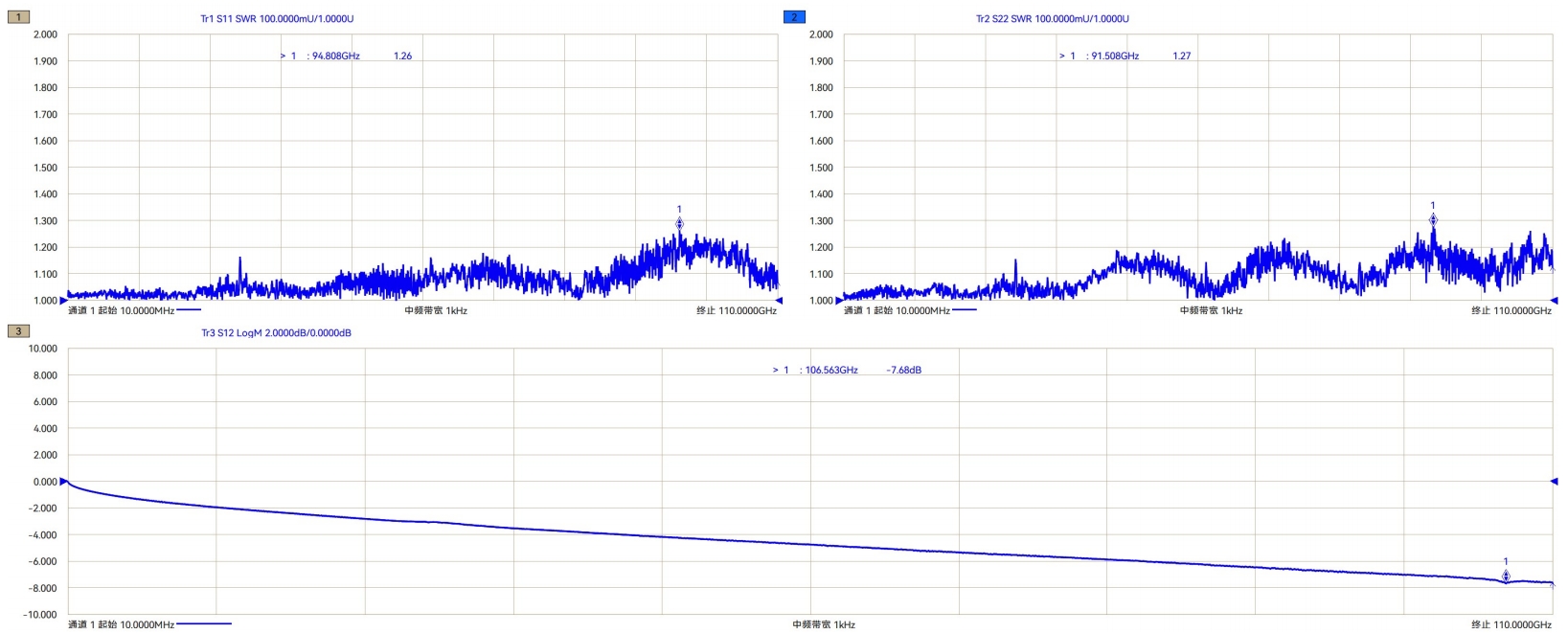Click the stop 110.0000GHz label under the S22 plot
1568x633 pixels.
(1511, 311)
